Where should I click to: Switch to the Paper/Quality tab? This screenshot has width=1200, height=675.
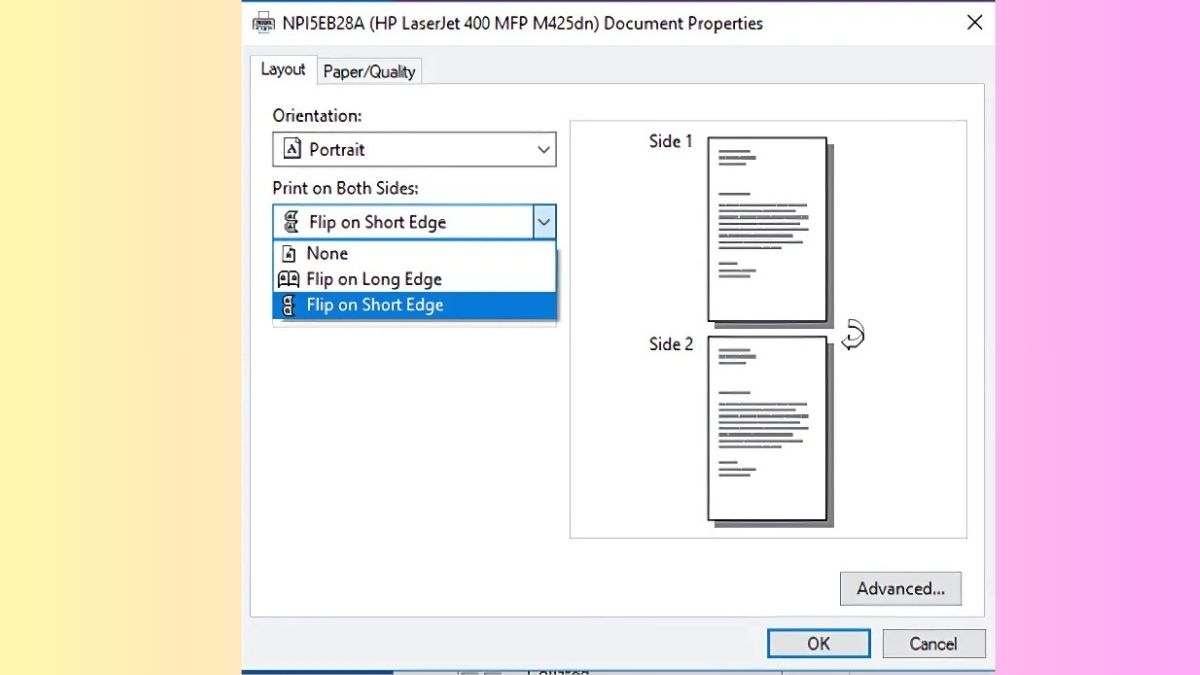tap(369, 71)
